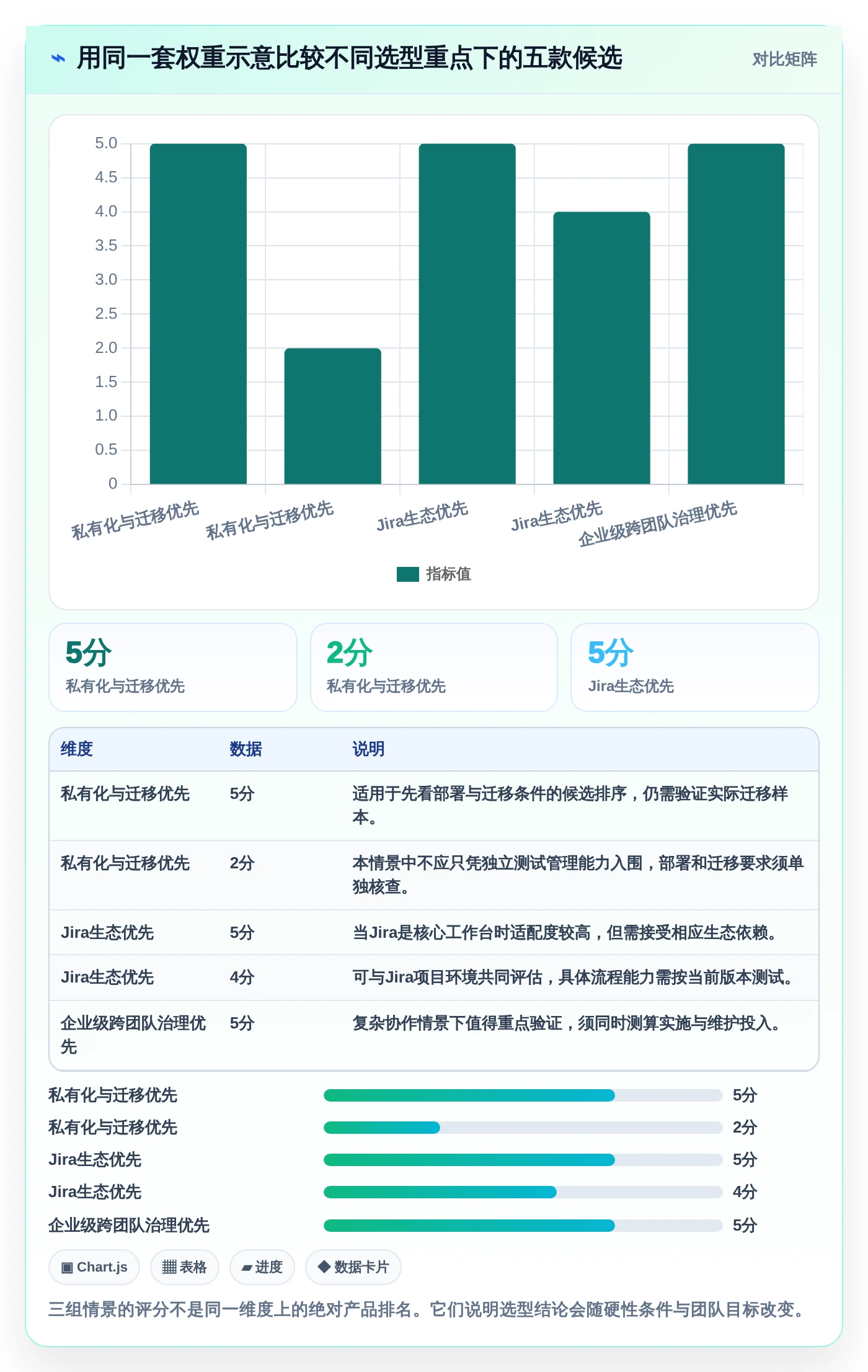Open the blue 5分 Jira生态优先 card

point(695,667)
